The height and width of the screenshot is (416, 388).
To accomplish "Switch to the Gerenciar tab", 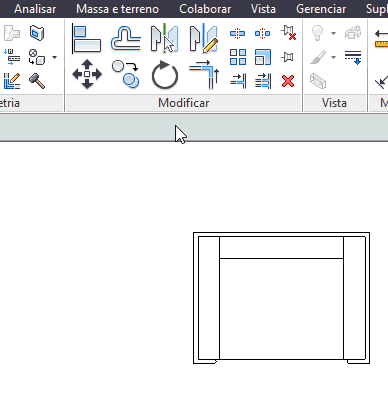I will [321, 9].
